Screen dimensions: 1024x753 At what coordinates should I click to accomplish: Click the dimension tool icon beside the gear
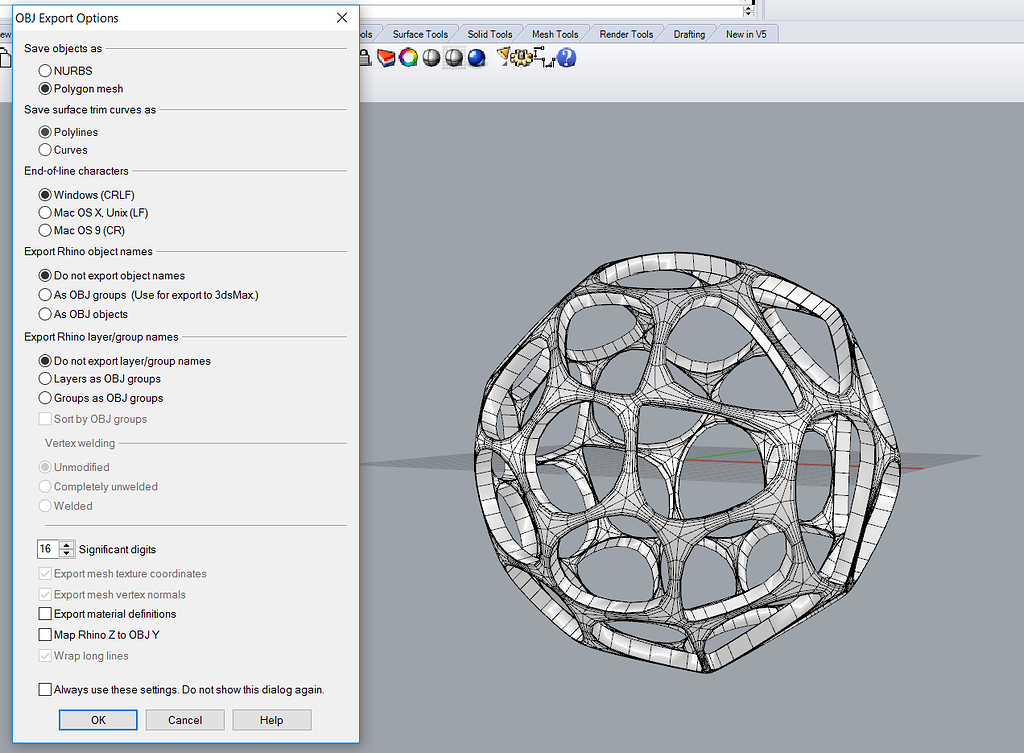[x=545, y=57]
